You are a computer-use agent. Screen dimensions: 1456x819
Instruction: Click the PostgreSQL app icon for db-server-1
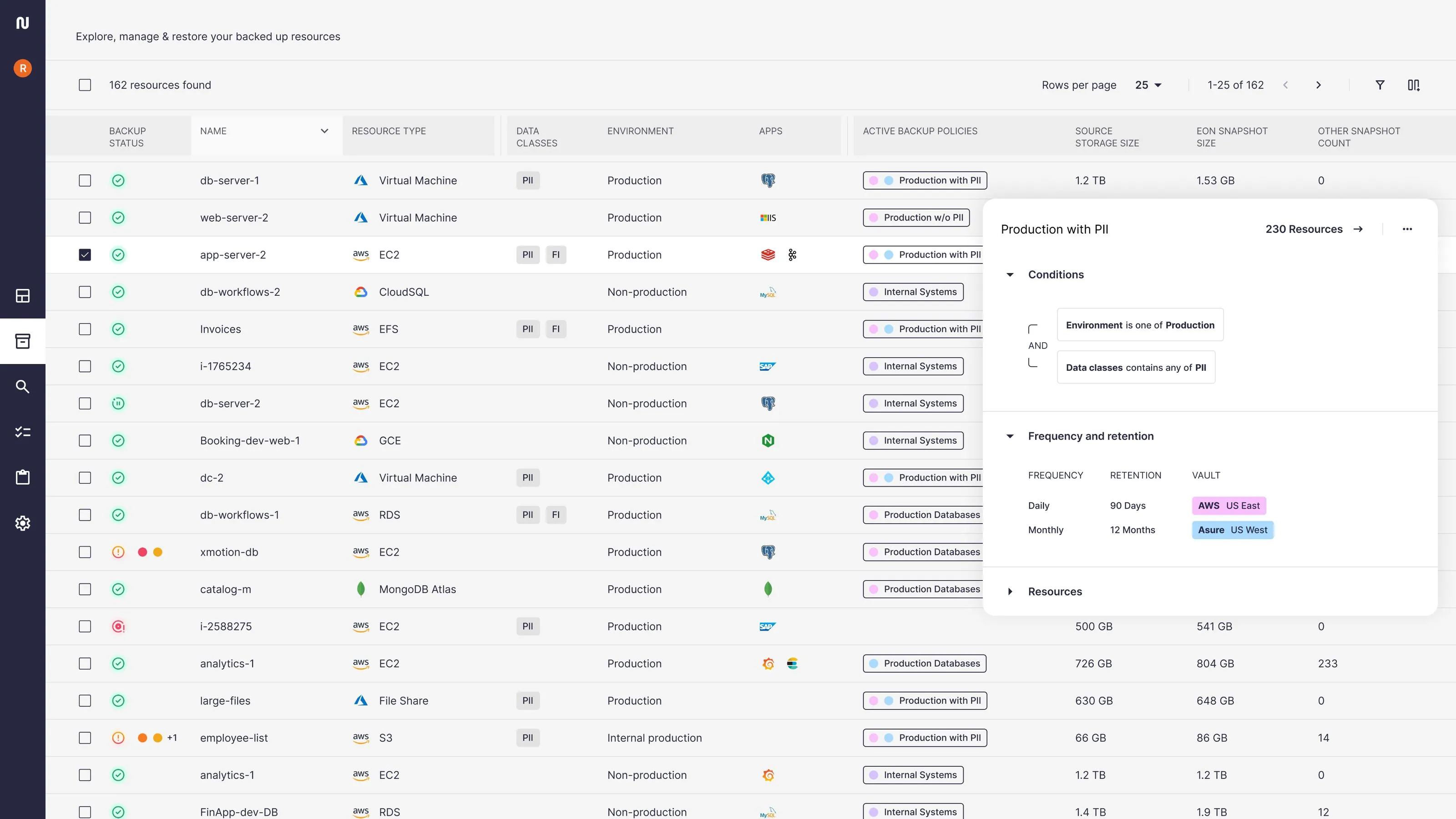[768, 180]
